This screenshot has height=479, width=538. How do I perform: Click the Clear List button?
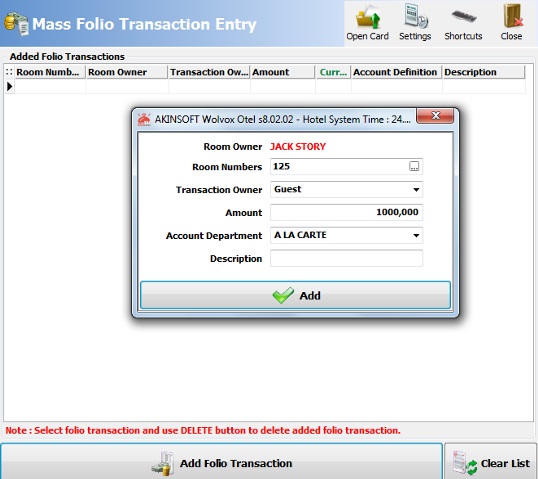tap(491, 462)
